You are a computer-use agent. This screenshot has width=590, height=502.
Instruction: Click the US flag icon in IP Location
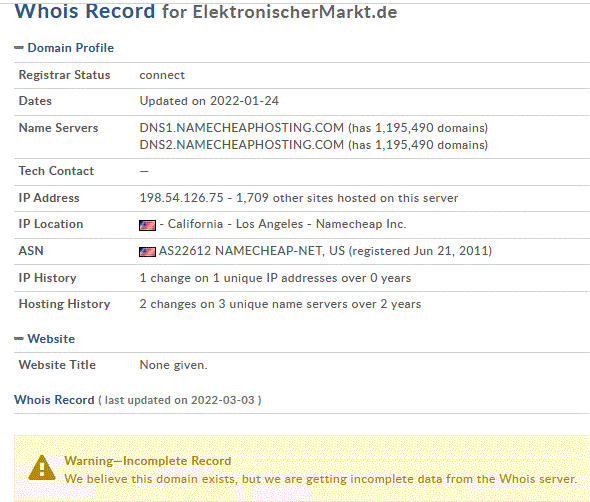click(x=148, y=225)
